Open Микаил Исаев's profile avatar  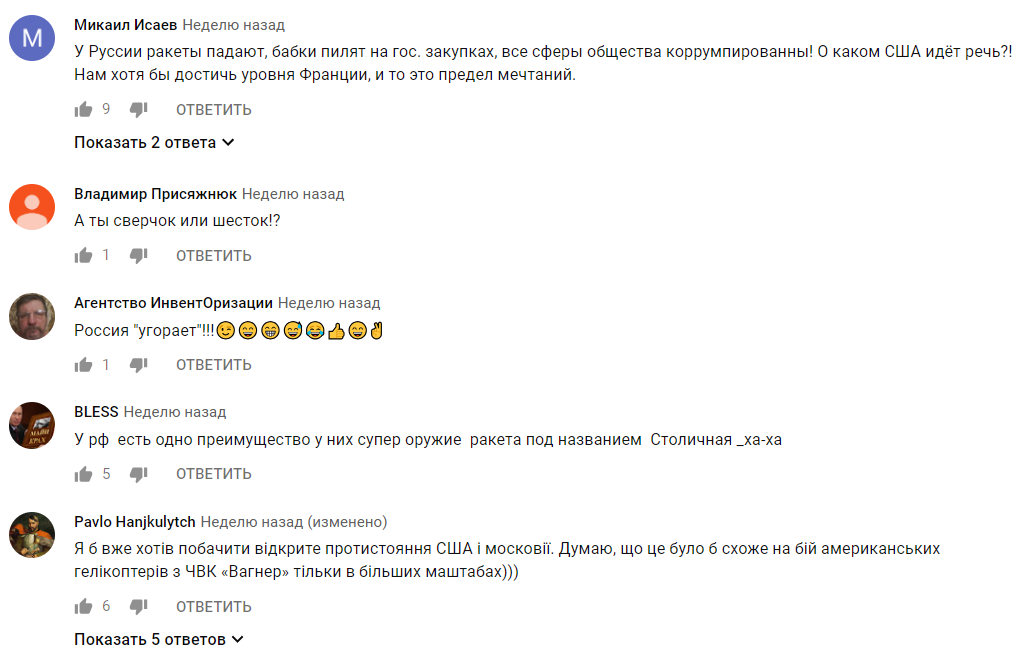click(32, 38)
